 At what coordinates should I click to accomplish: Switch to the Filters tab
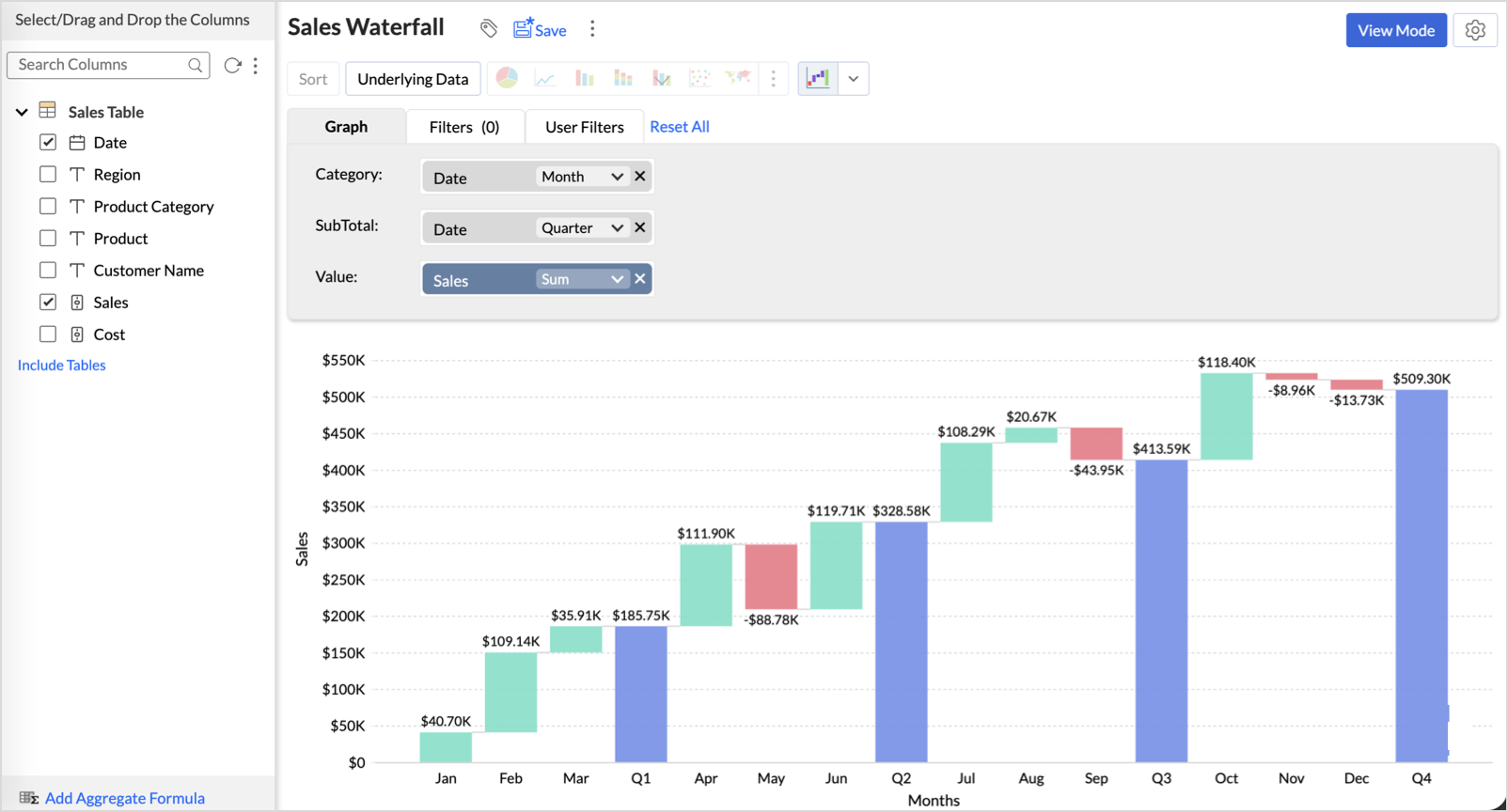click(x=464, y=127)
